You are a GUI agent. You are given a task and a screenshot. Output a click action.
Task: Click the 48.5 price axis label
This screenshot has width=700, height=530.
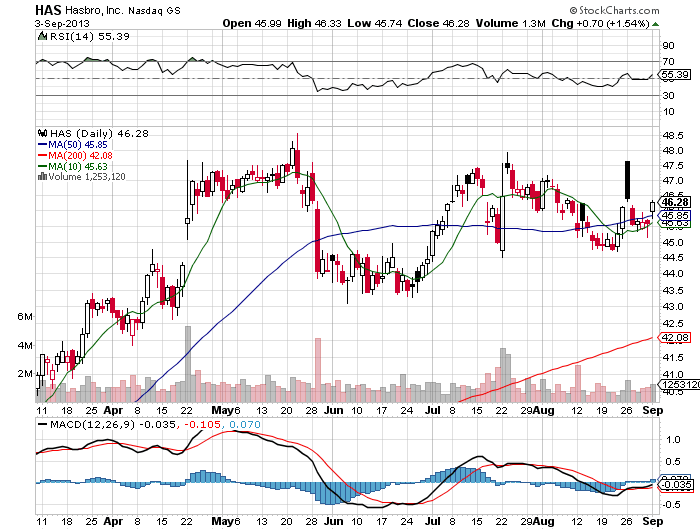click(x=672, y=135)
